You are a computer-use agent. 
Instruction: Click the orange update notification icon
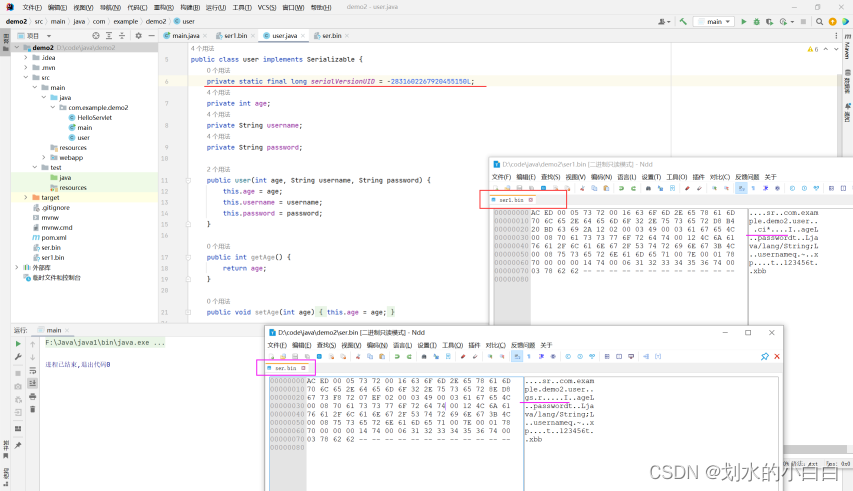[x=832, y=22]
